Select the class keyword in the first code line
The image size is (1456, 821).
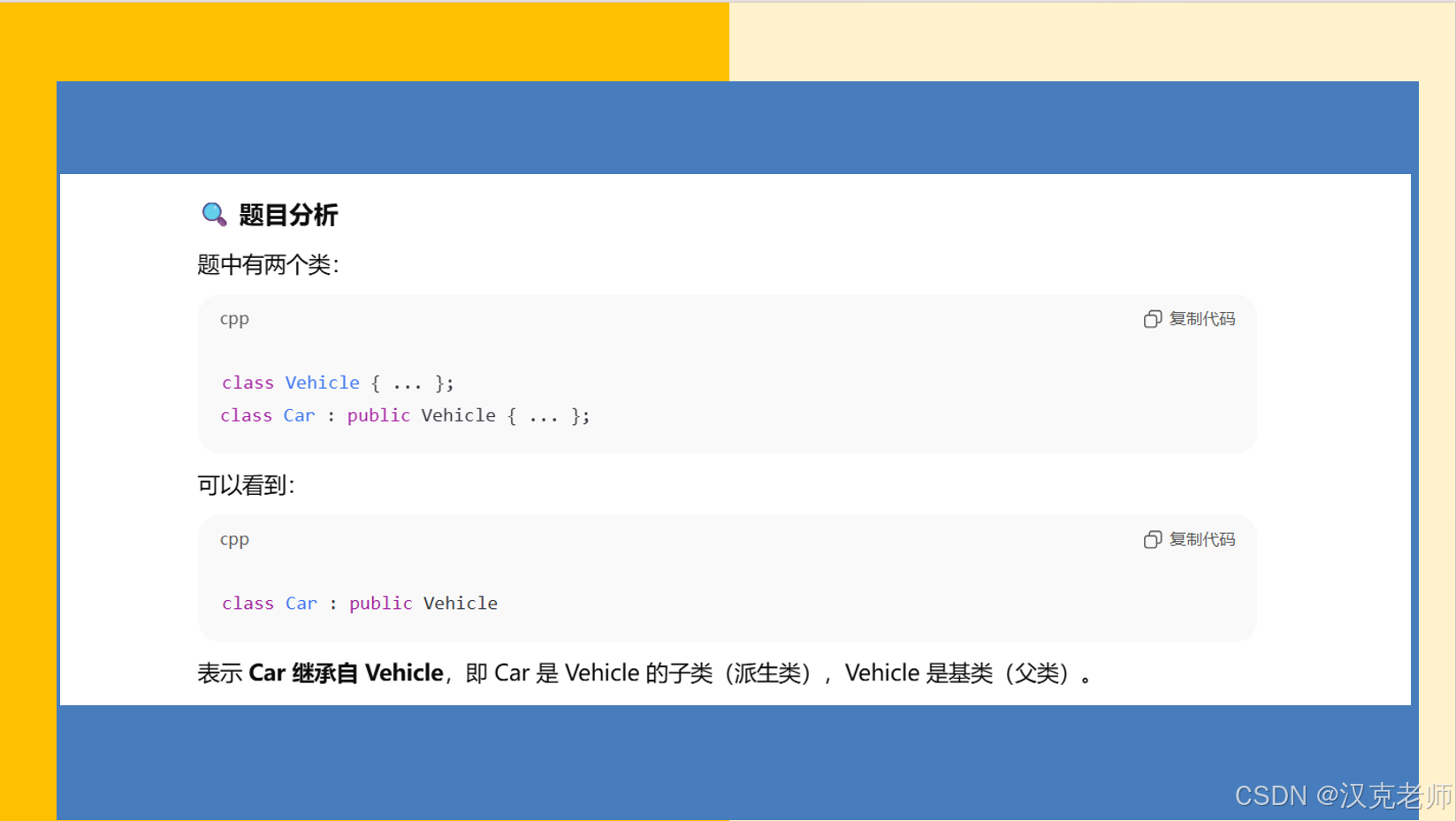pos(248,383)
